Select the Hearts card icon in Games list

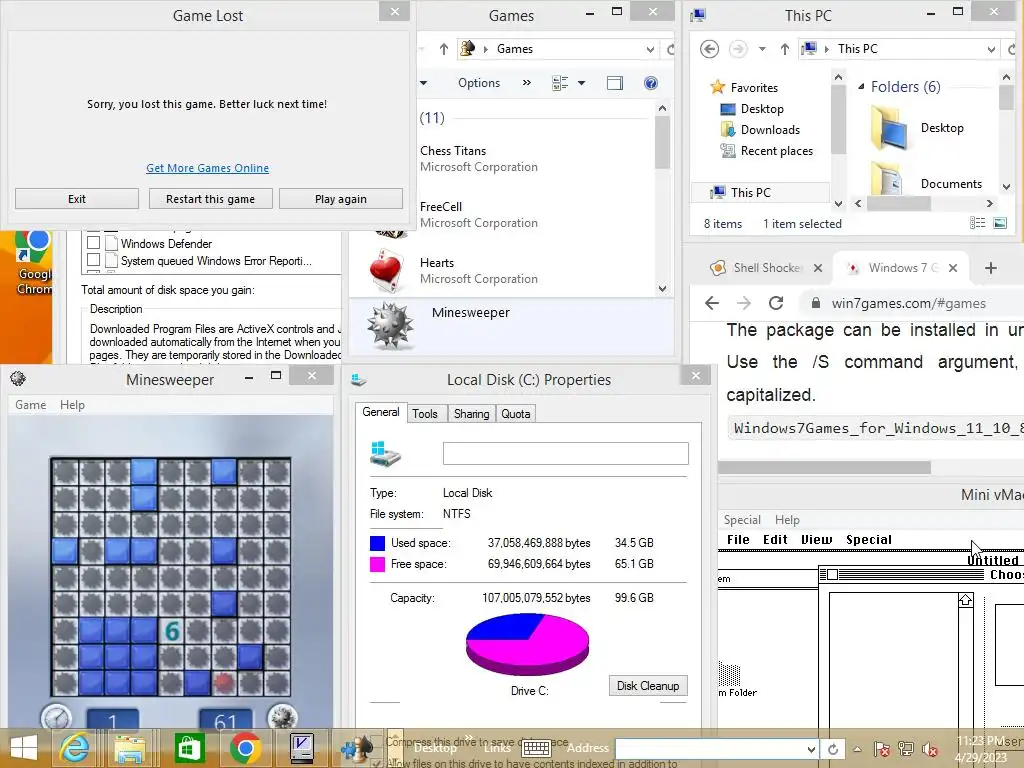(386, 271)
